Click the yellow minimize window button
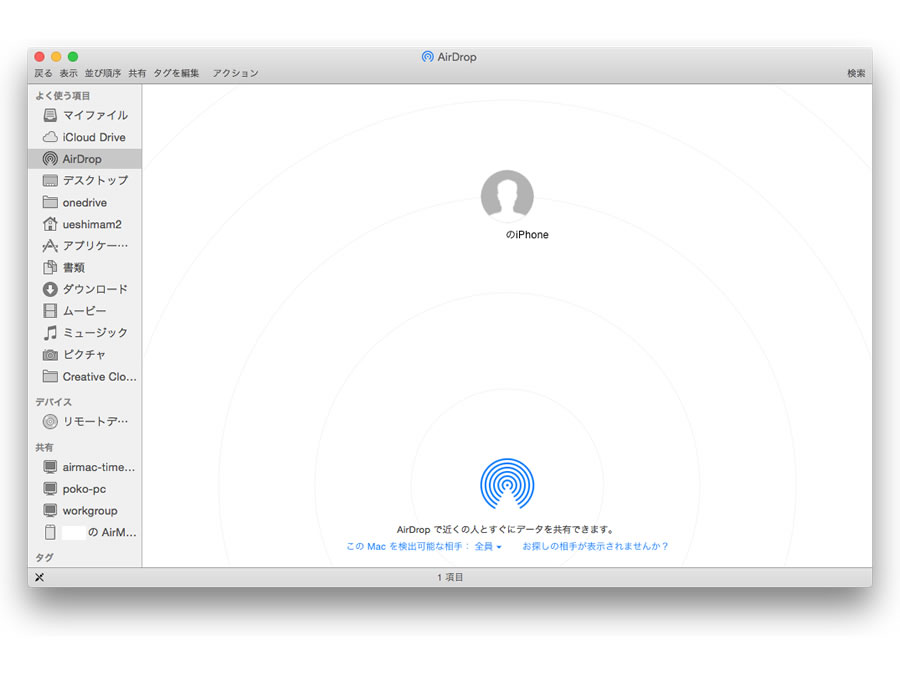 [56, 56]
